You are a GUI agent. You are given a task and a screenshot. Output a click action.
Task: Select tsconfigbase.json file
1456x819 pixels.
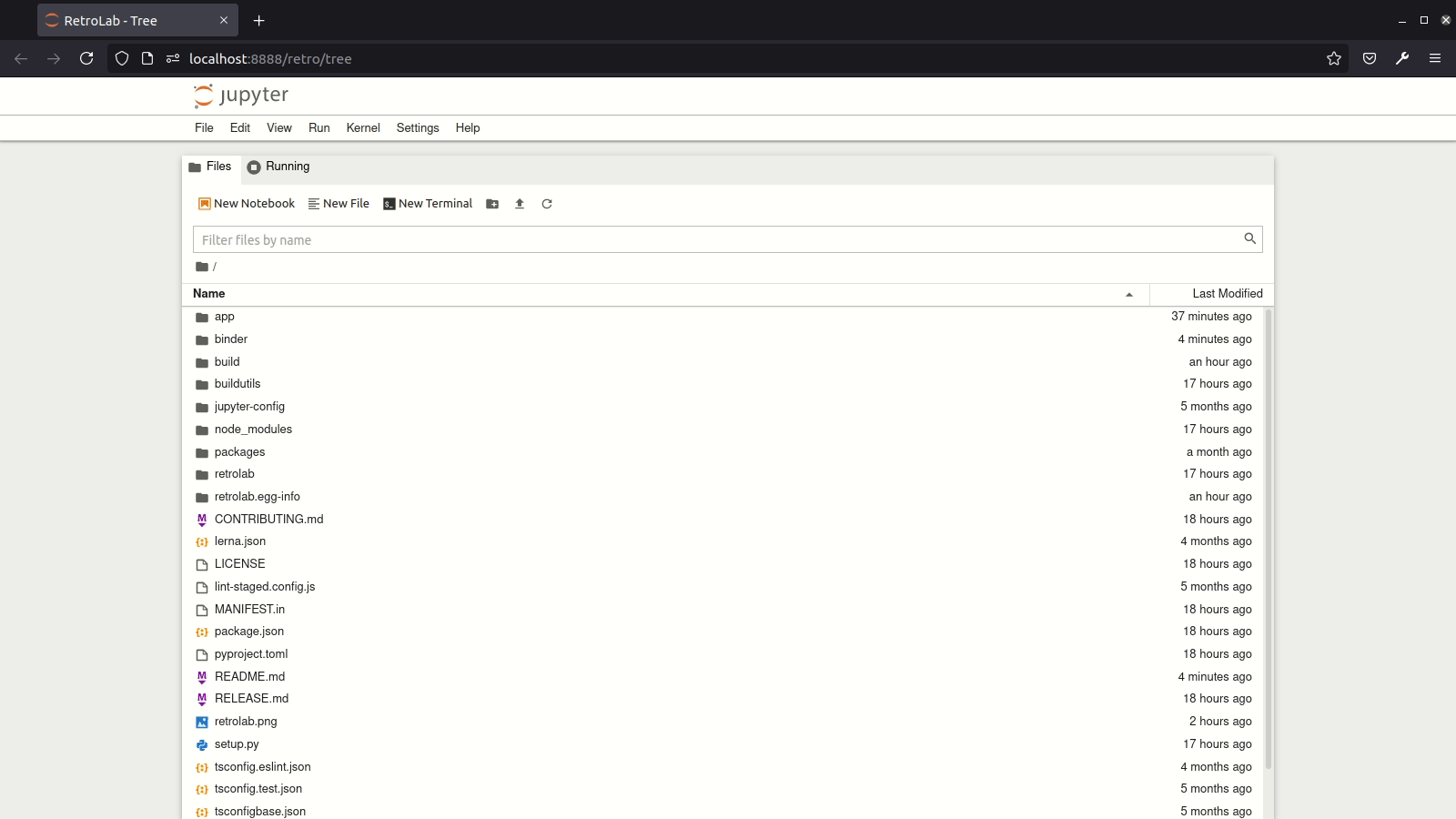point(723,810)
